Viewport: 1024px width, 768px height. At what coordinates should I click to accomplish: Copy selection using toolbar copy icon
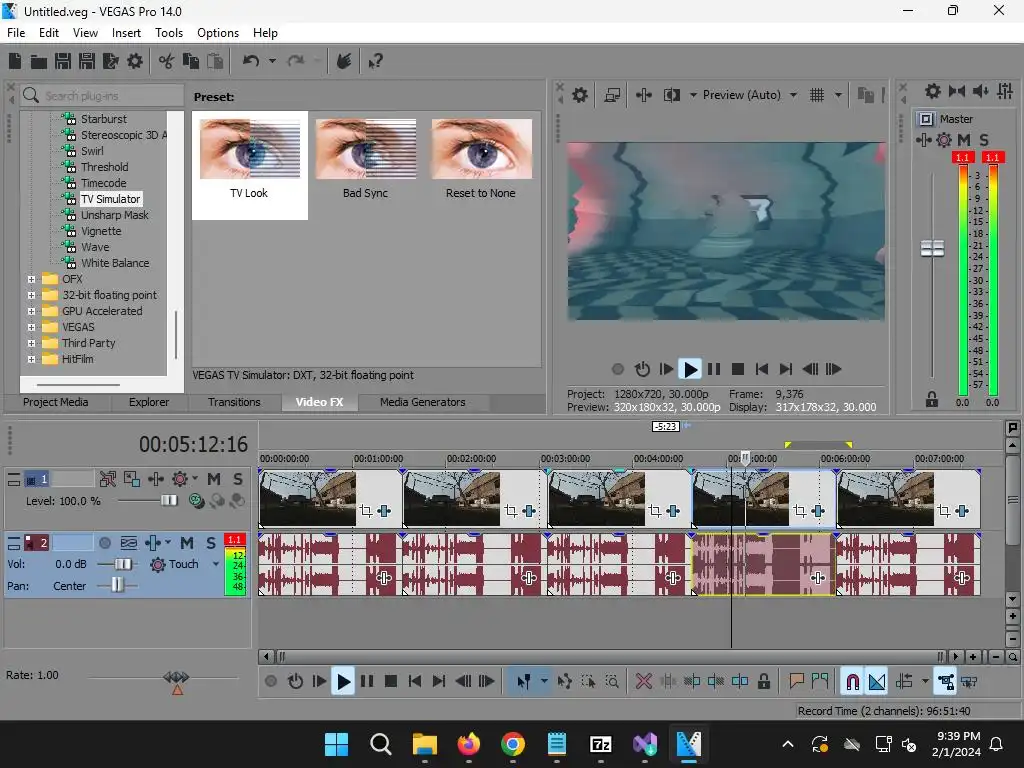coord(191,61)
